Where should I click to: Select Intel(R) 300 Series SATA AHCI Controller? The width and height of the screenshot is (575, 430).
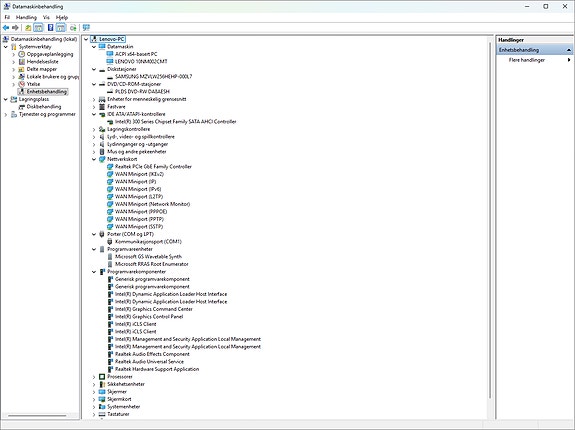pos(176,122)
